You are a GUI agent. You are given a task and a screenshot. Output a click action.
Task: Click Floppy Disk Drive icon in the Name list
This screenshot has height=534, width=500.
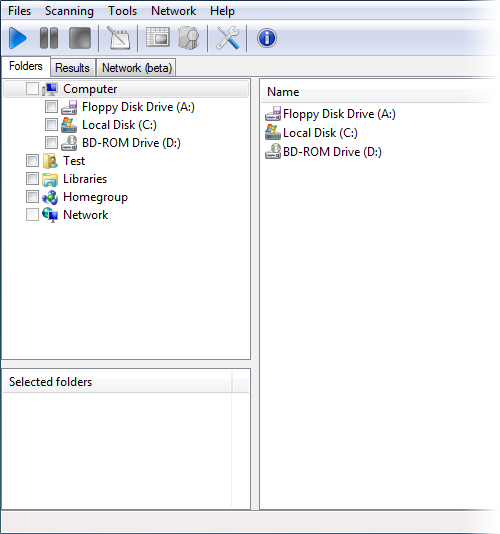point(273,114)
